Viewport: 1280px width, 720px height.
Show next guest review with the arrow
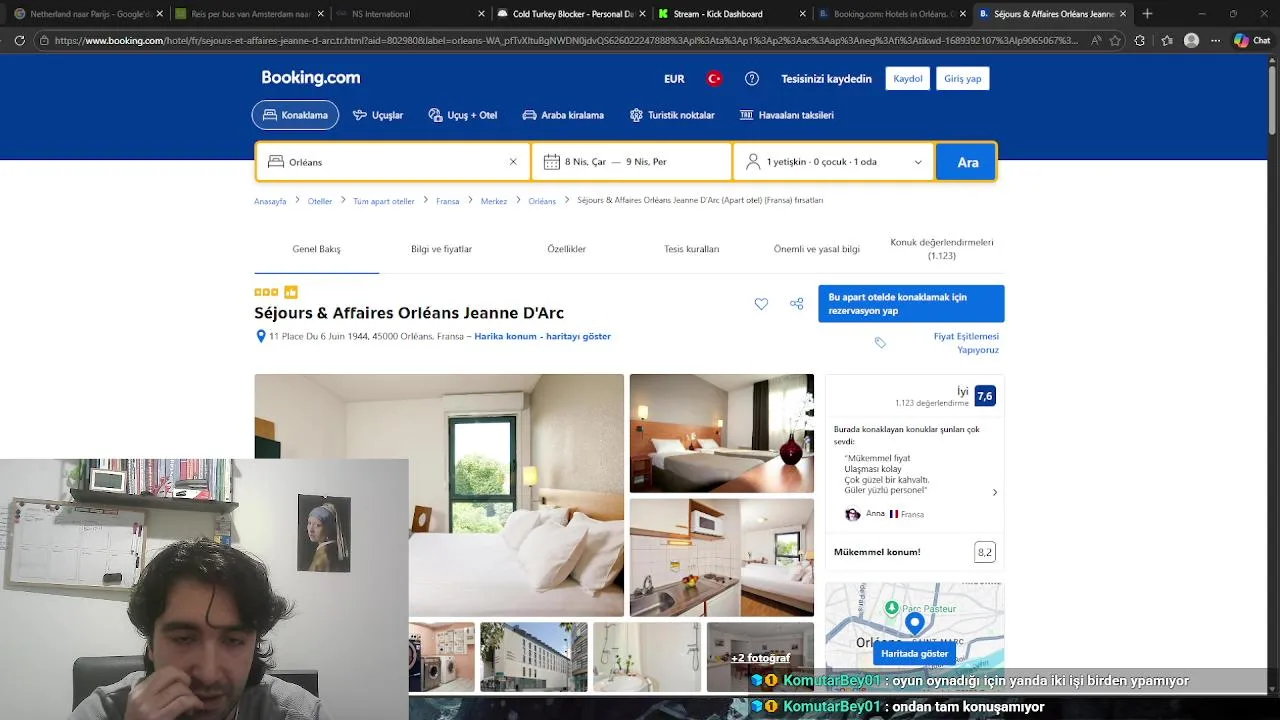point(994,492)
